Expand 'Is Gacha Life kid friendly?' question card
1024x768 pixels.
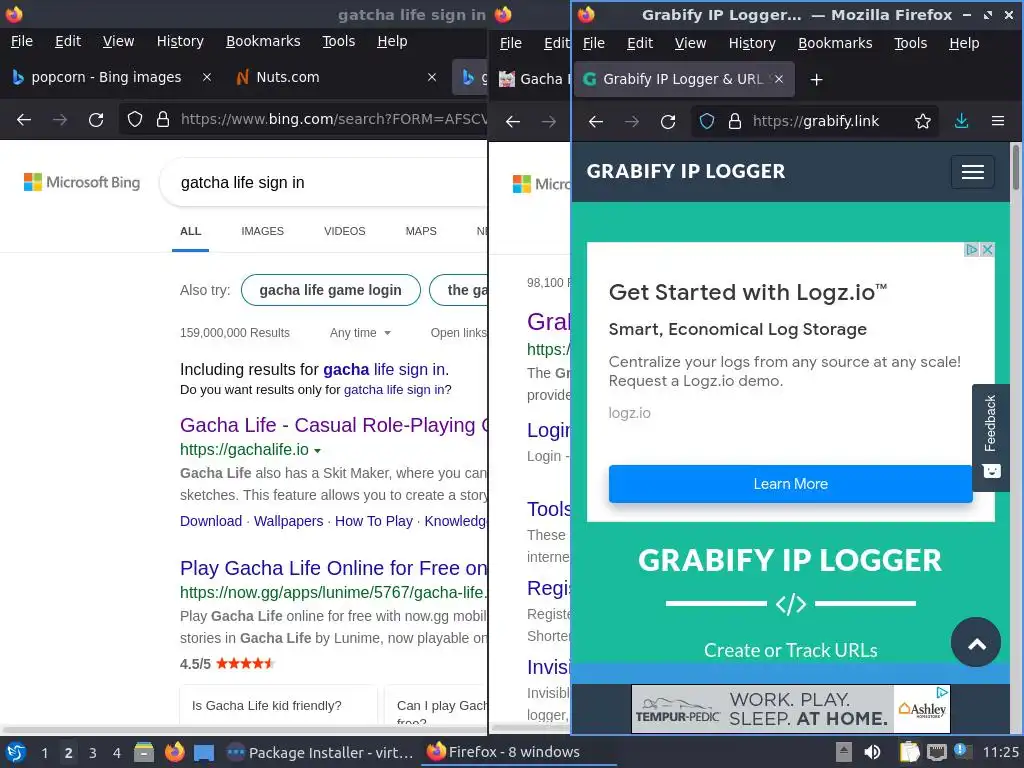pyautogui.click(x=278, y=705)
